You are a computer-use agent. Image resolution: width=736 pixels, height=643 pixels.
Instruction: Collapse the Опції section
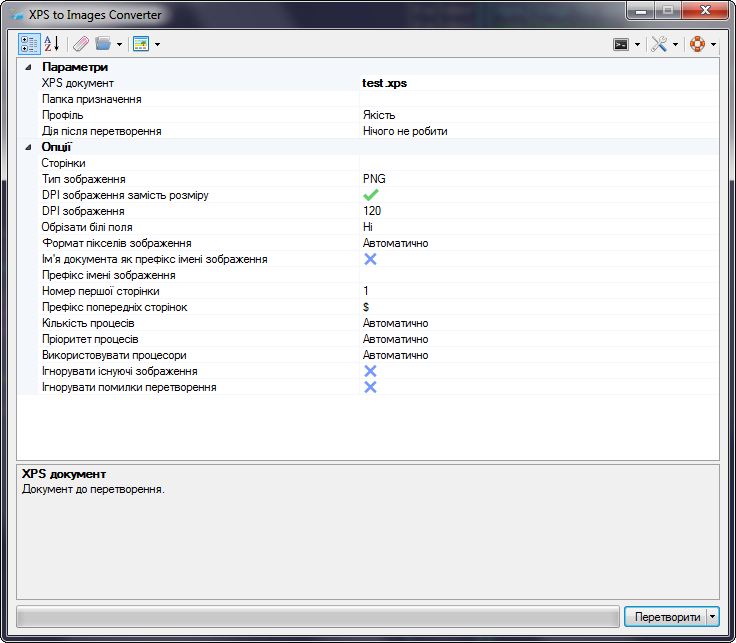pyautogui.click(x=28, y=147)
